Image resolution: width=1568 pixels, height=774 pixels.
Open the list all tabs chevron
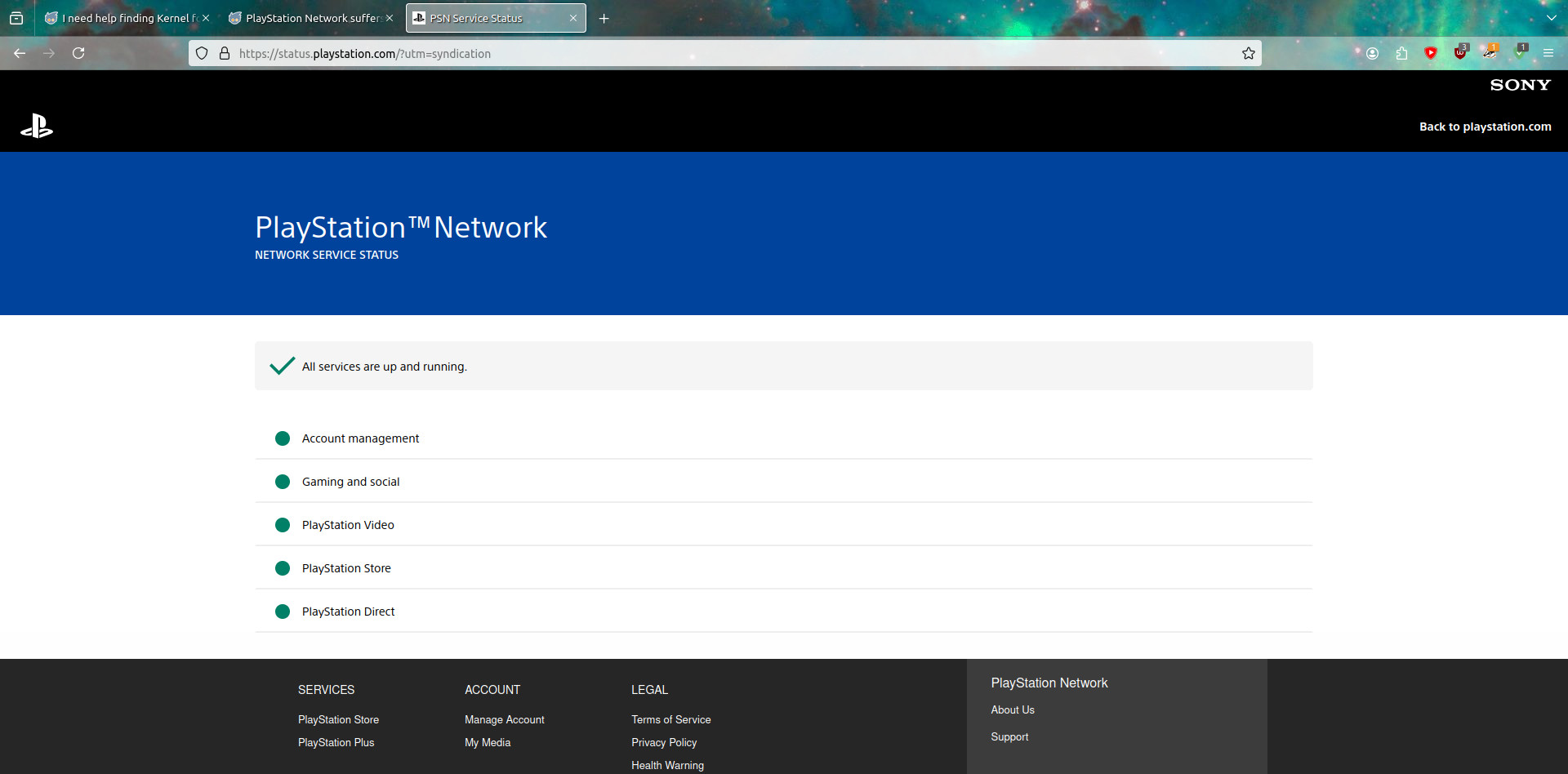coord(1551,18)
